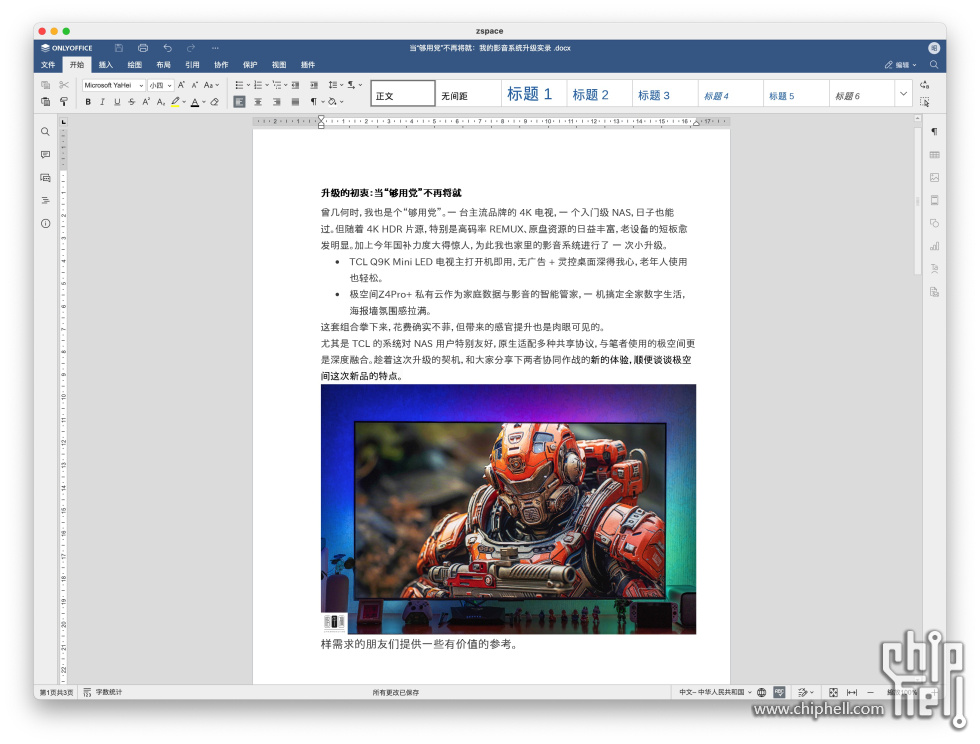
Task: Click the search icon in header
Action: pyautogui.click(x=934, y=64)
